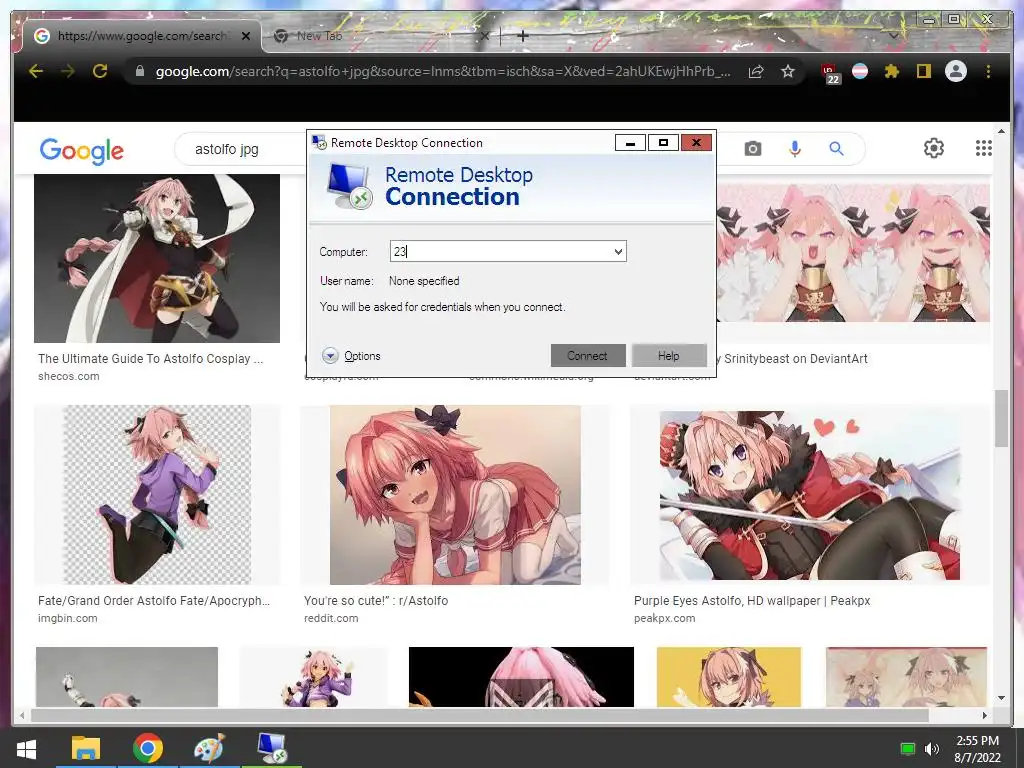Click the Connect button

point(588,356)
